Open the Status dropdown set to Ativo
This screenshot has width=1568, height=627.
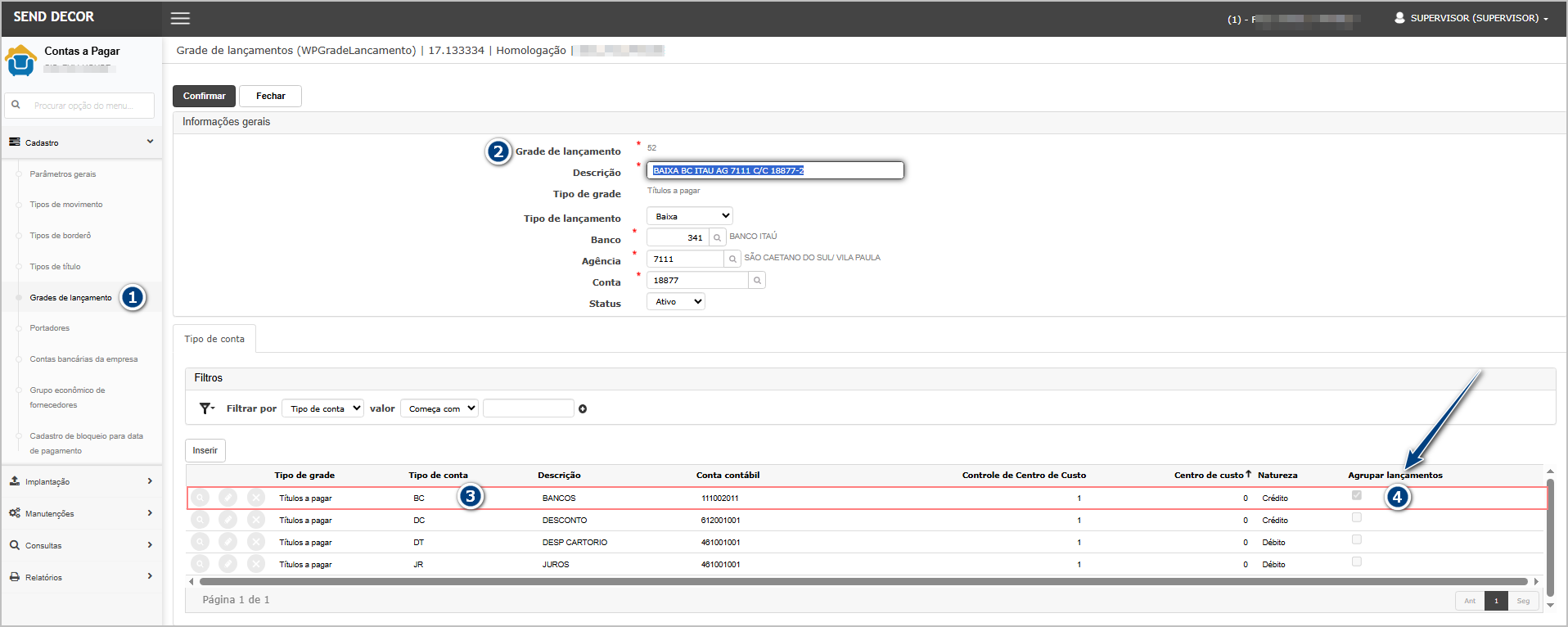[676, 302]
